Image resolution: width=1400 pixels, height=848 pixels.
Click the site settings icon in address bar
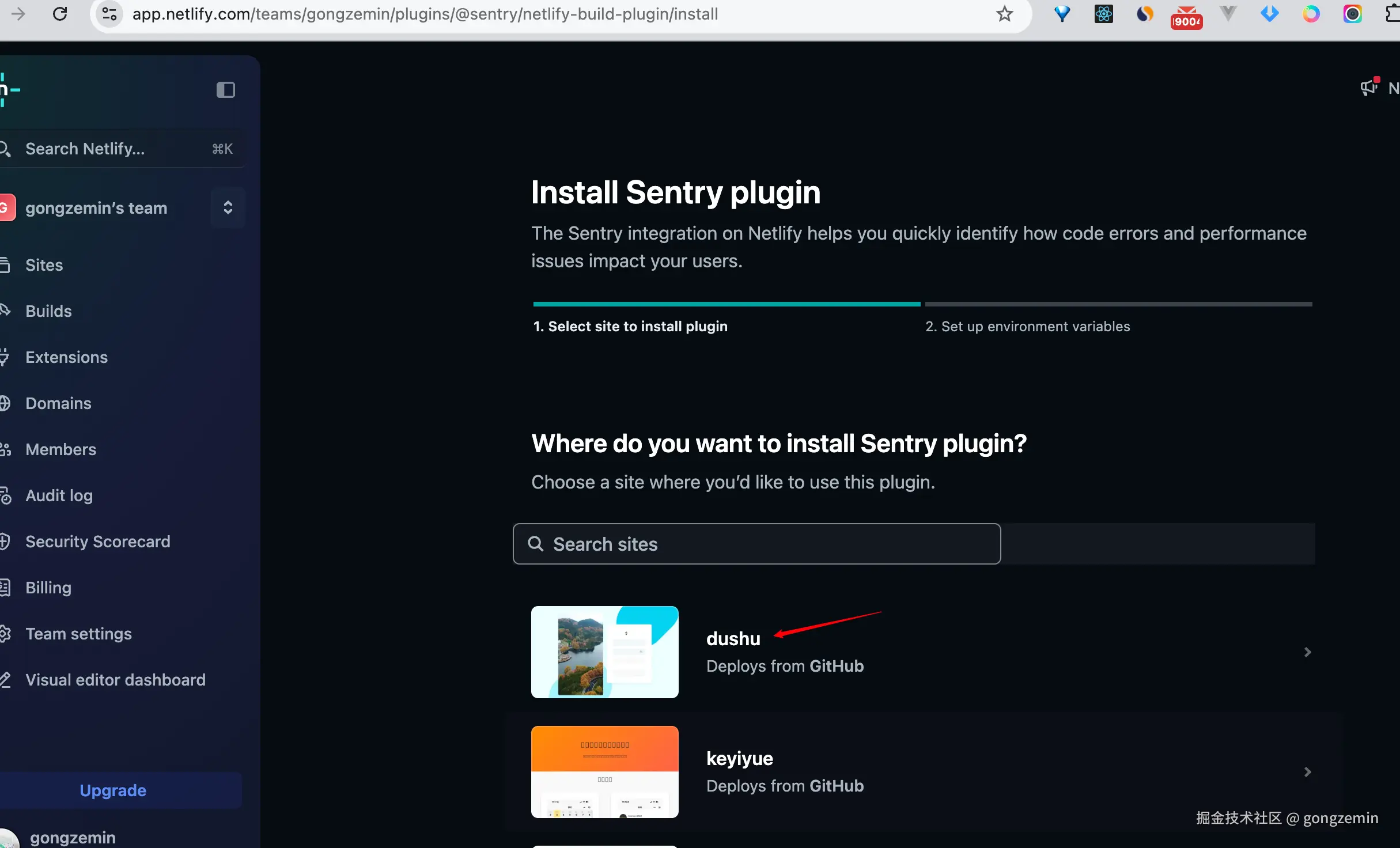[109, 14]
